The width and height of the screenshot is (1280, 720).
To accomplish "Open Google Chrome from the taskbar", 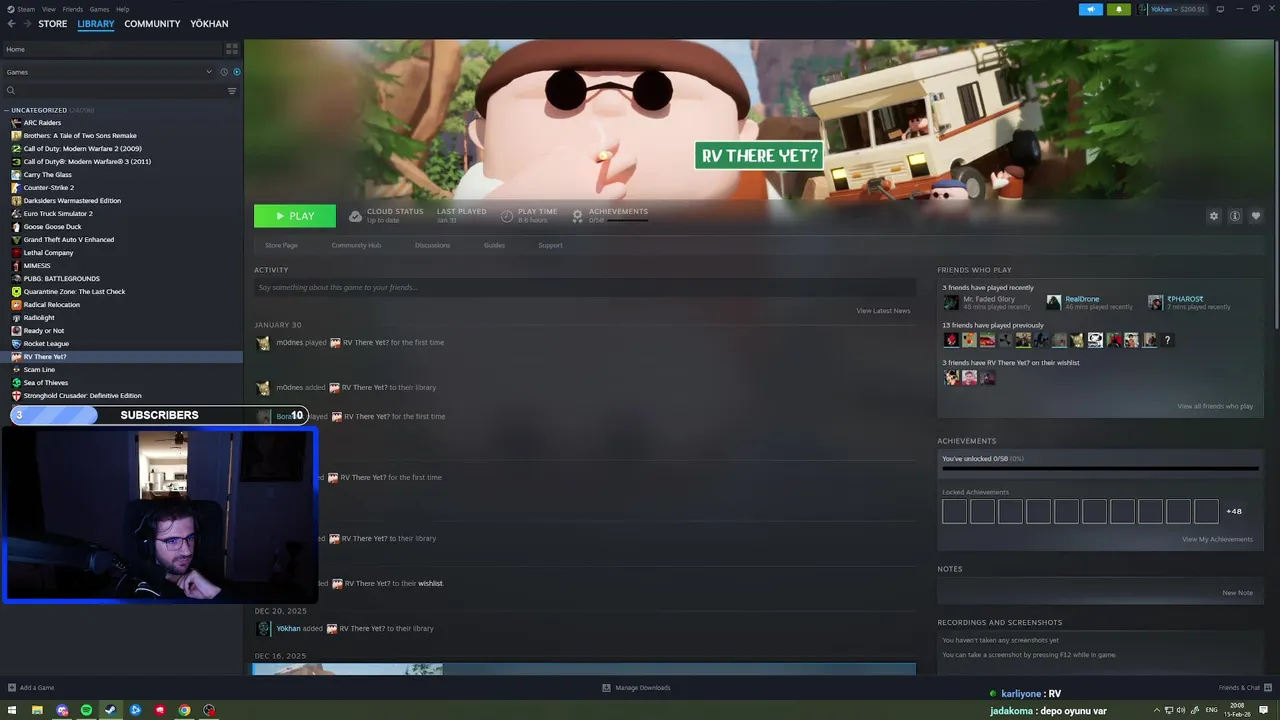I will pyautogui.click(x=184, y=710).
